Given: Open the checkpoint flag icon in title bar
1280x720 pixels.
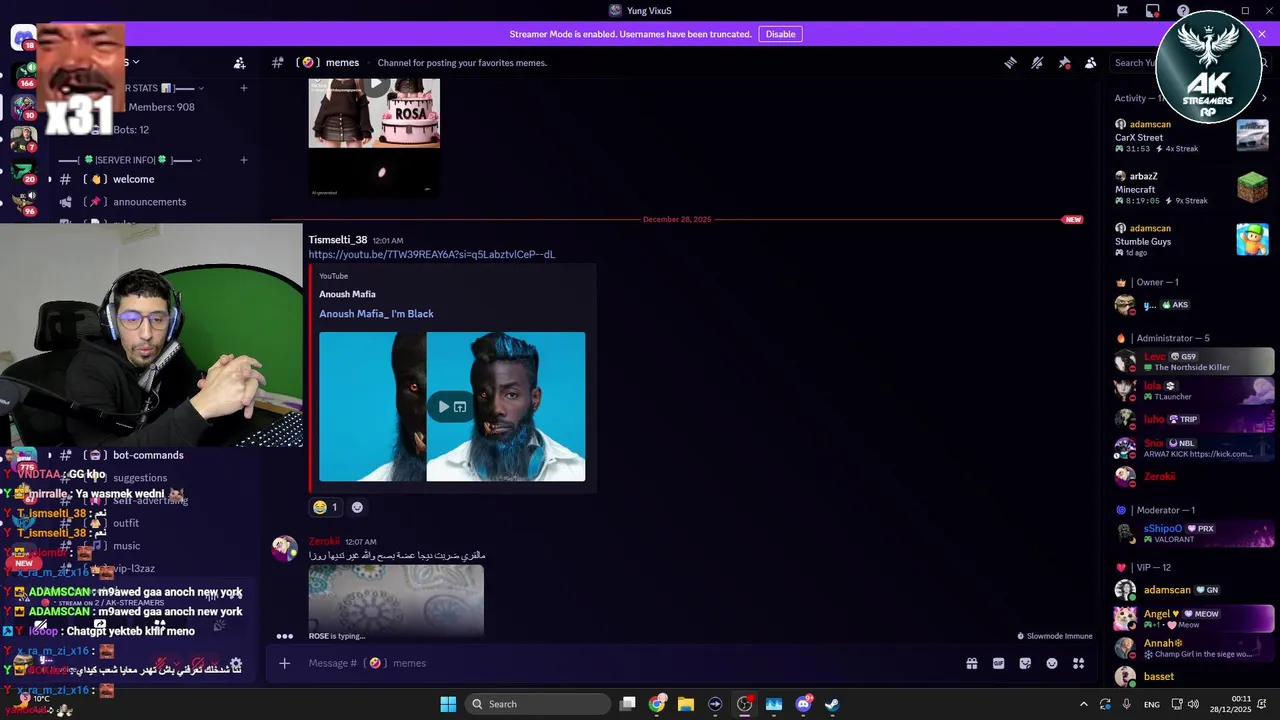Looking at the screenshot, I should tap(1123, 11).
